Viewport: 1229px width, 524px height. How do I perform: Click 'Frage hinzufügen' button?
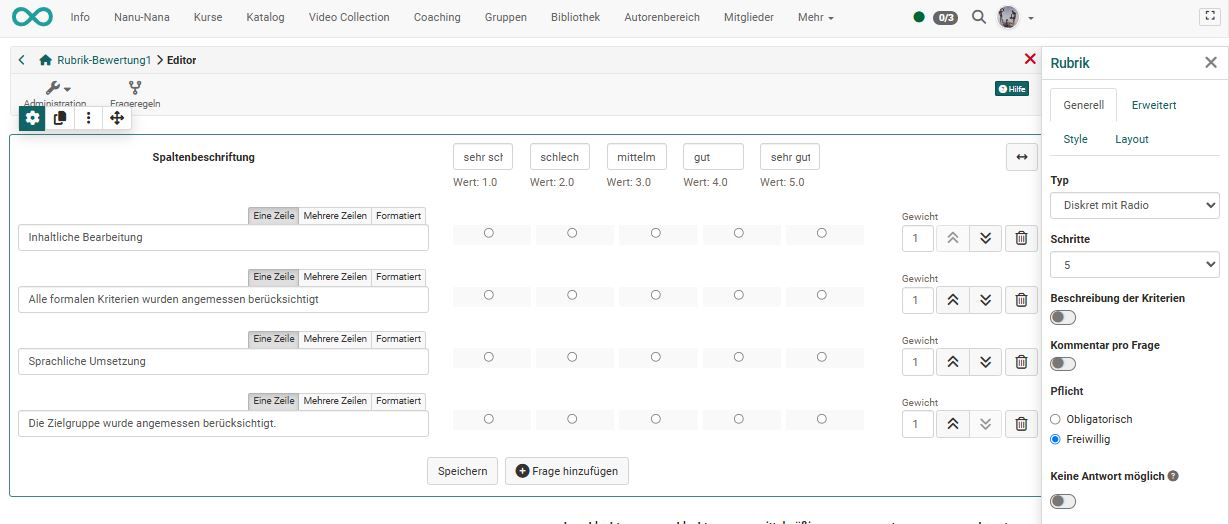pyautogui.click(x=567, y=471)
